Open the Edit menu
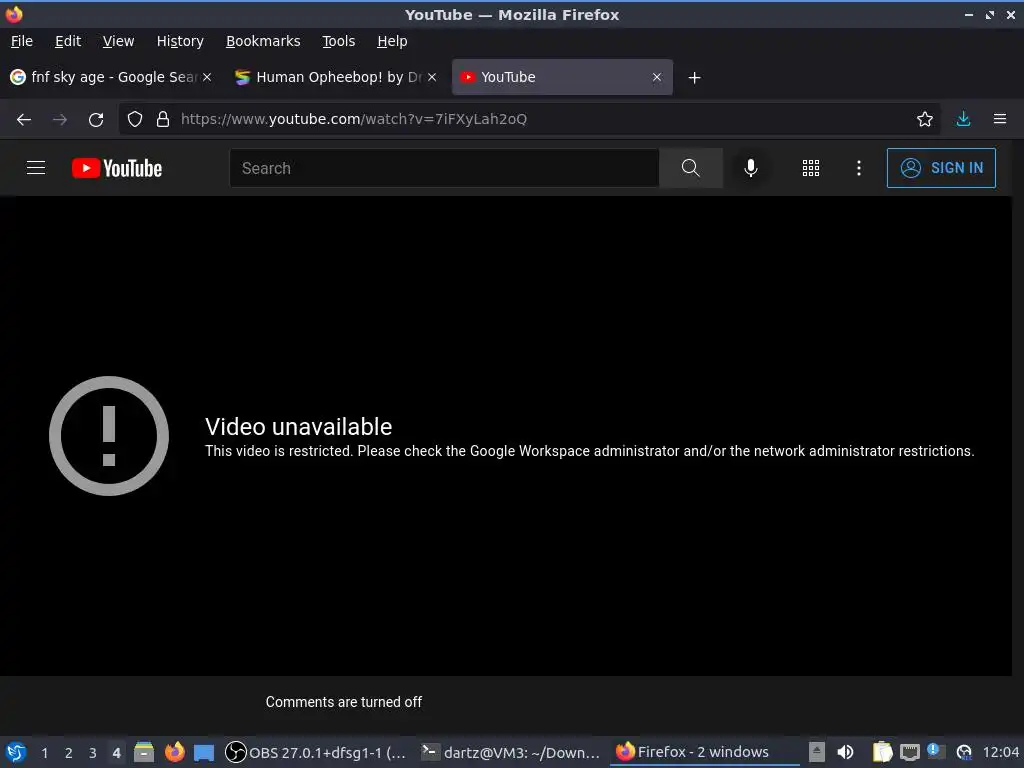The width and height of the screenshot is (1024, 768). (68, 41)
